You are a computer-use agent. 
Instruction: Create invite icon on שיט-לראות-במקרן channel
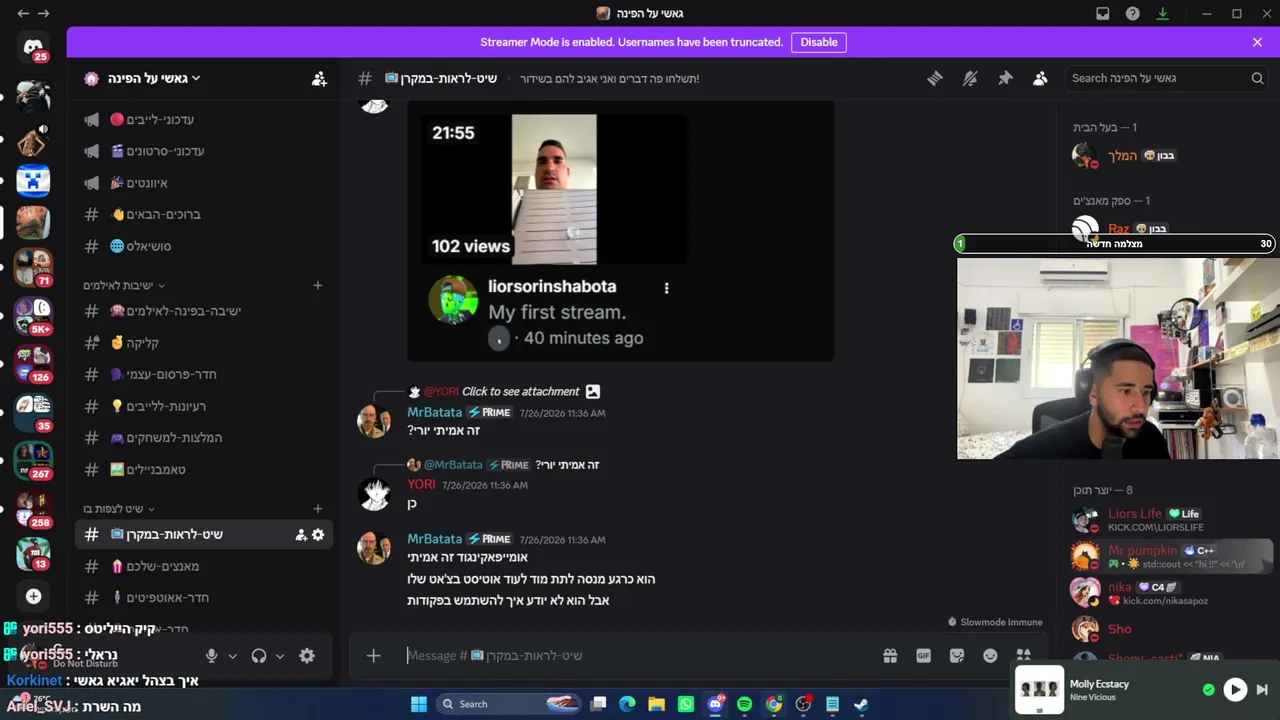300,535
